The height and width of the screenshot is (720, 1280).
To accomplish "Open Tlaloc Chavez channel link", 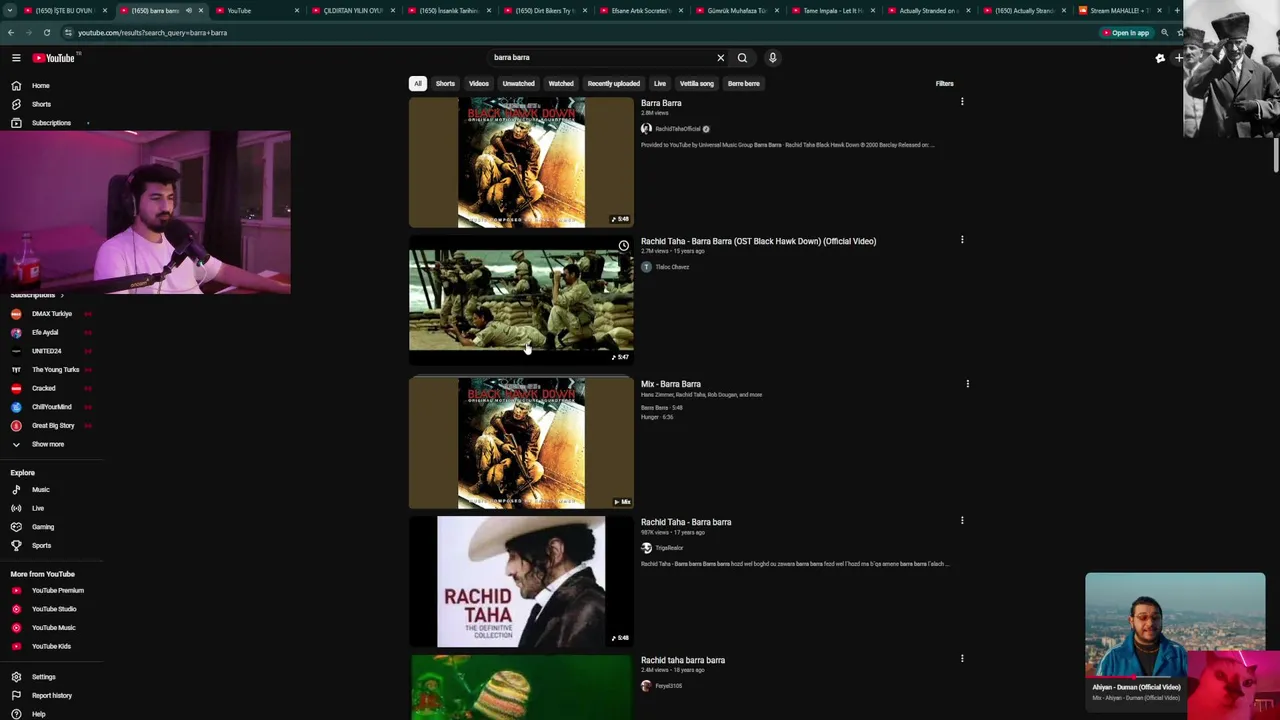I will click(x=672, y=267).
